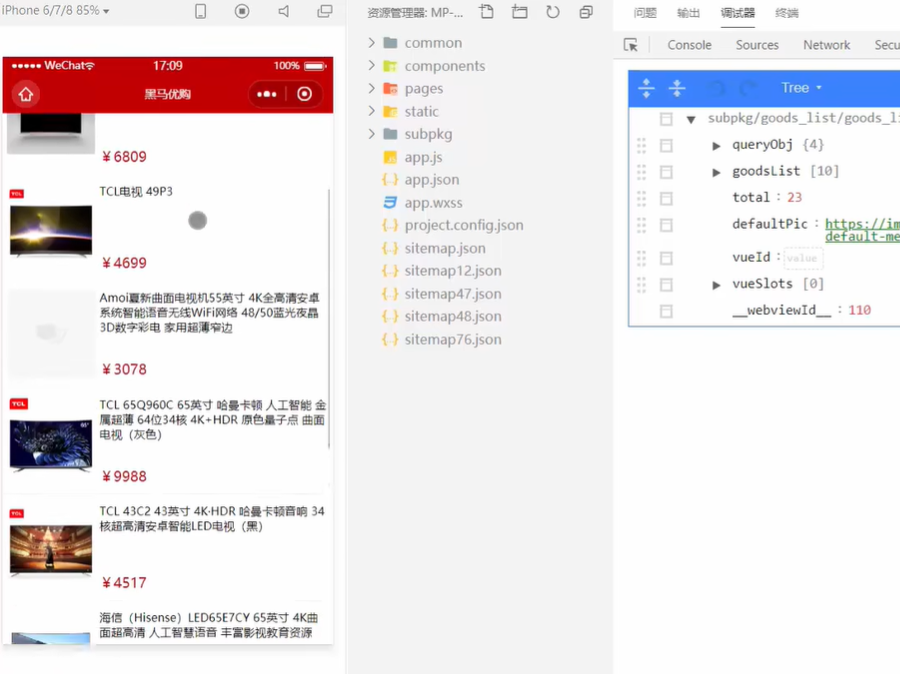Tap the circular close target icon in the capsule
The image size is (900, 674).
[x=305, y=94]
